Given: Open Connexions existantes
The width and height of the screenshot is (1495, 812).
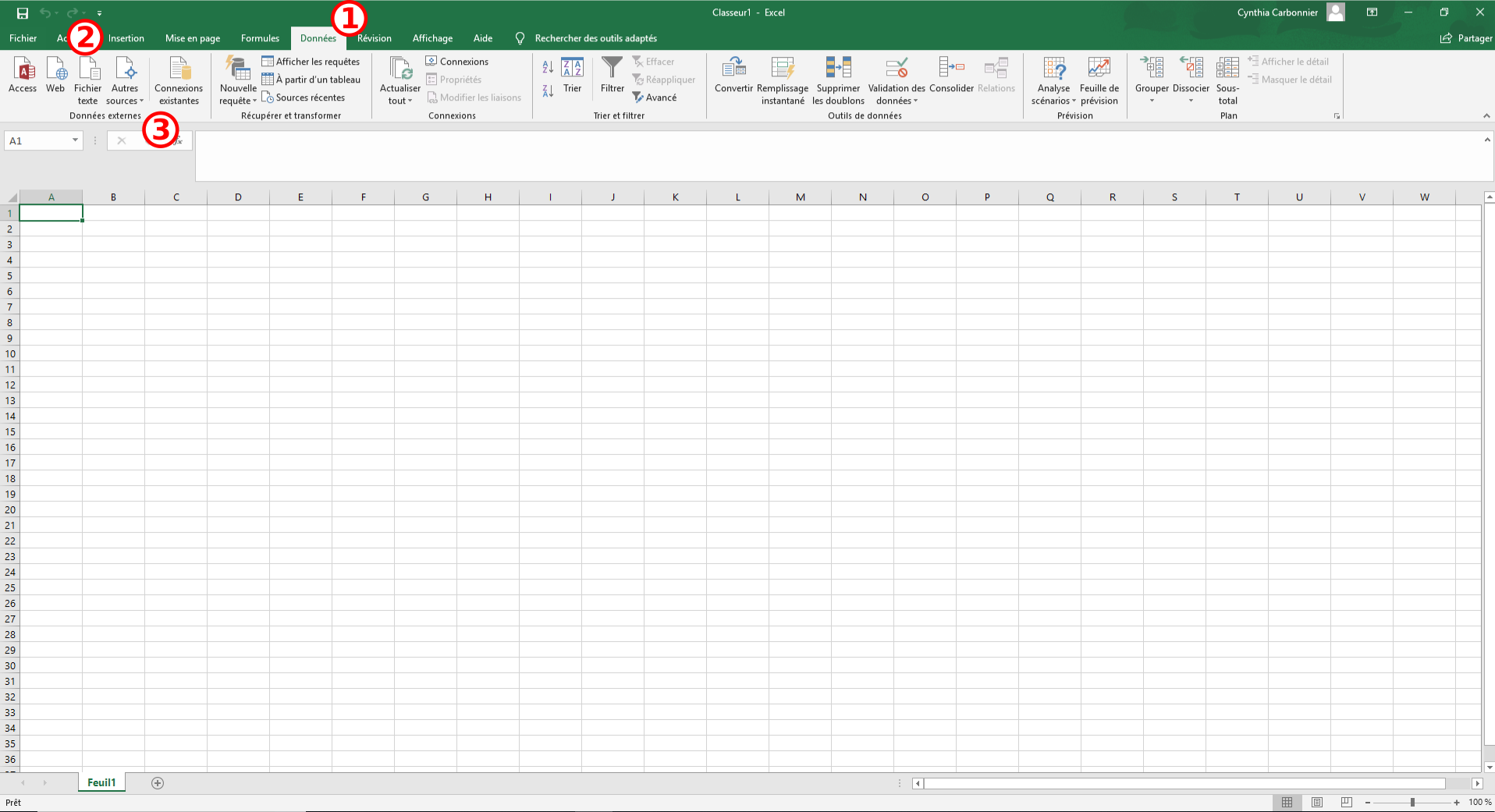Looking at the screenshot, I should [x=179, y=80].
